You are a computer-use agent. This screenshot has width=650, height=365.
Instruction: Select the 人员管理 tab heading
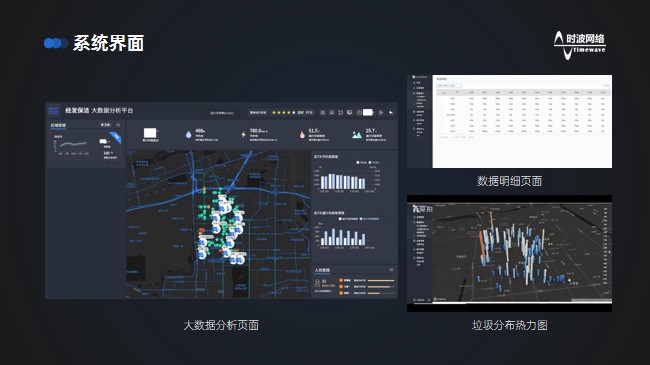point(322,270)
